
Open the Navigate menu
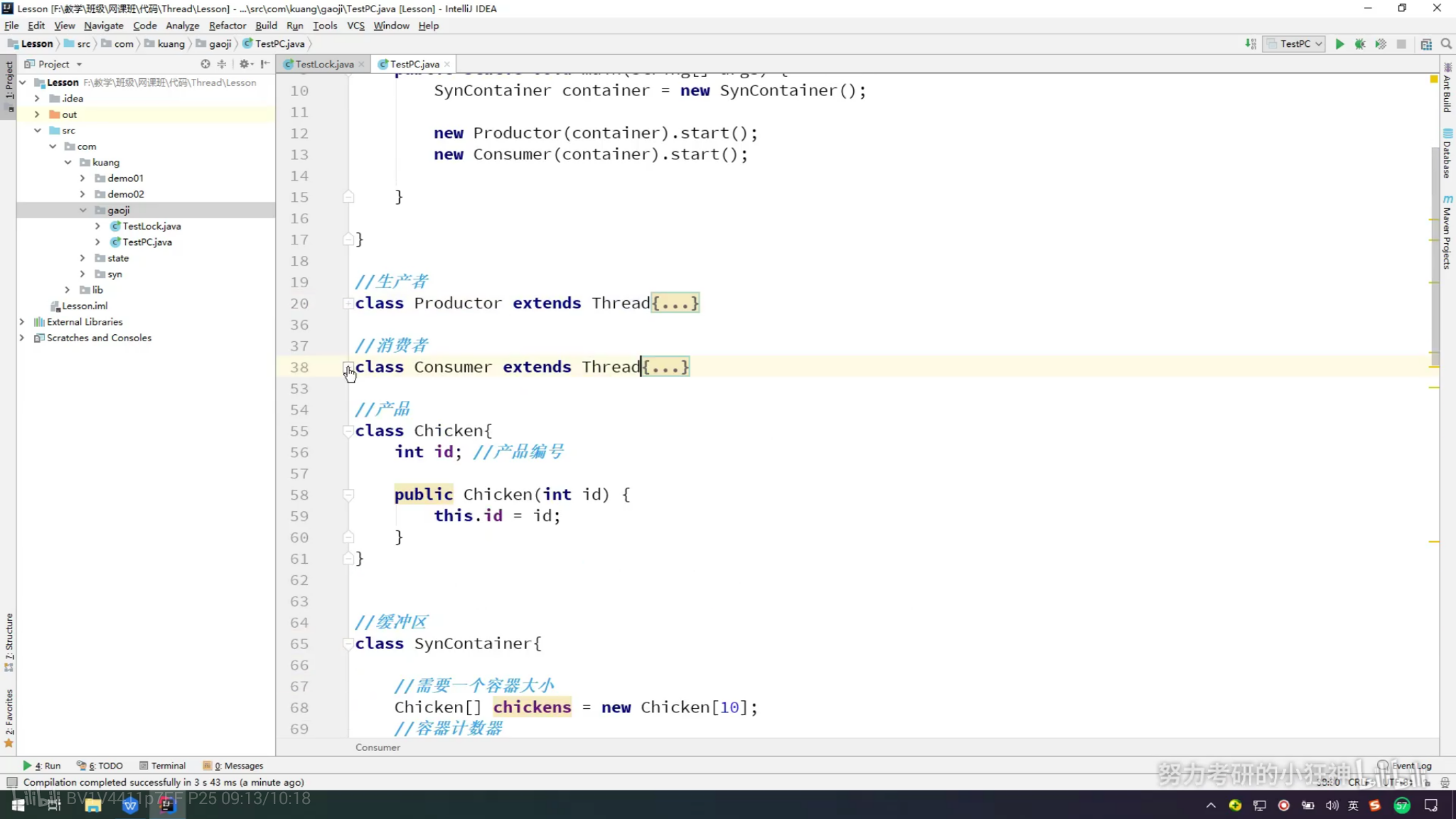(104, 26)
